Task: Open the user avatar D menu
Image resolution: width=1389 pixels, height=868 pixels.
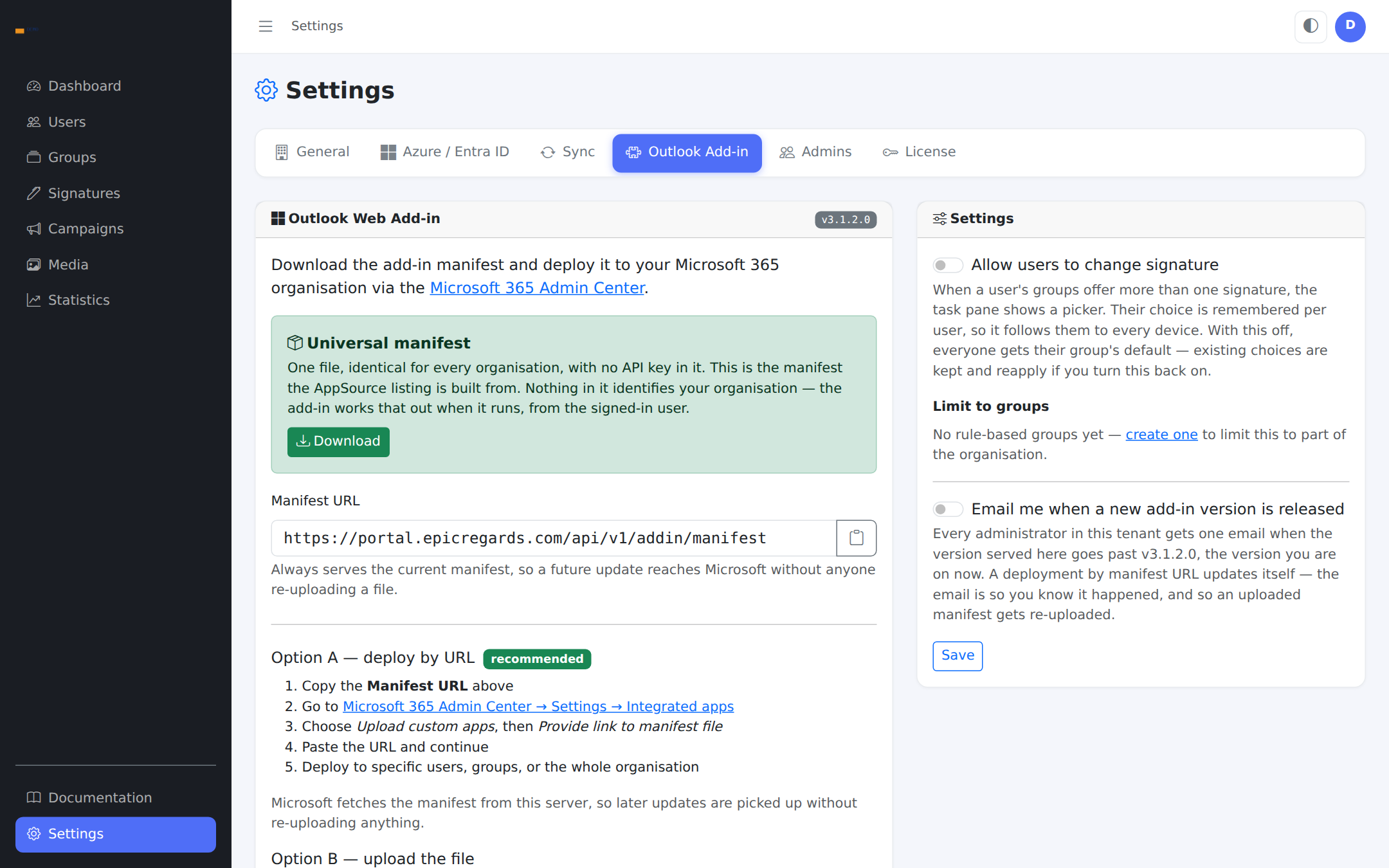Action: click(x=1350, y=26)
